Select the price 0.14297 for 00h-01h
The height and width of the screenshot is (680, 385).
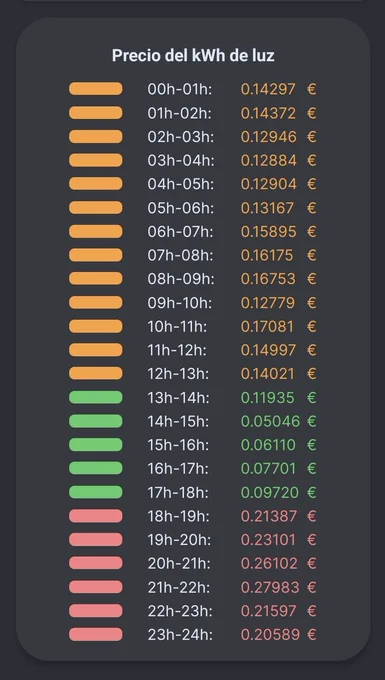(268, 89)
